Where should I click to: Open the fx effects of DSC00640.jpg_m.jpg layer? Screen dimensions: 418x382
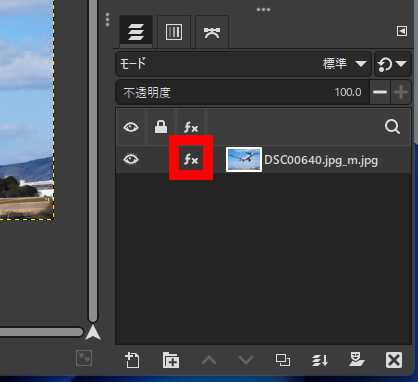(191, 159)
